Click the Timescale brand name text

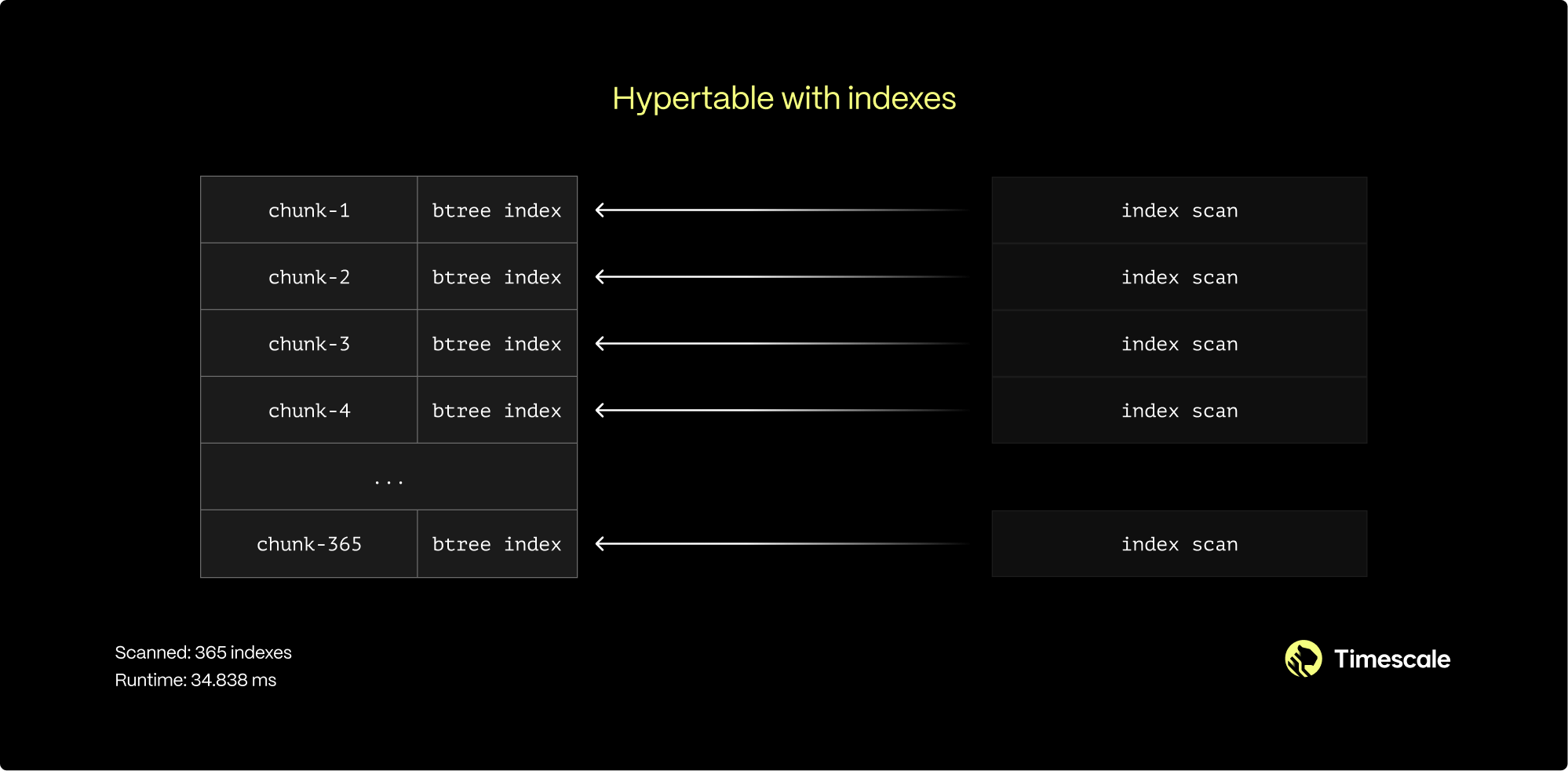[x=1391, y=660]
